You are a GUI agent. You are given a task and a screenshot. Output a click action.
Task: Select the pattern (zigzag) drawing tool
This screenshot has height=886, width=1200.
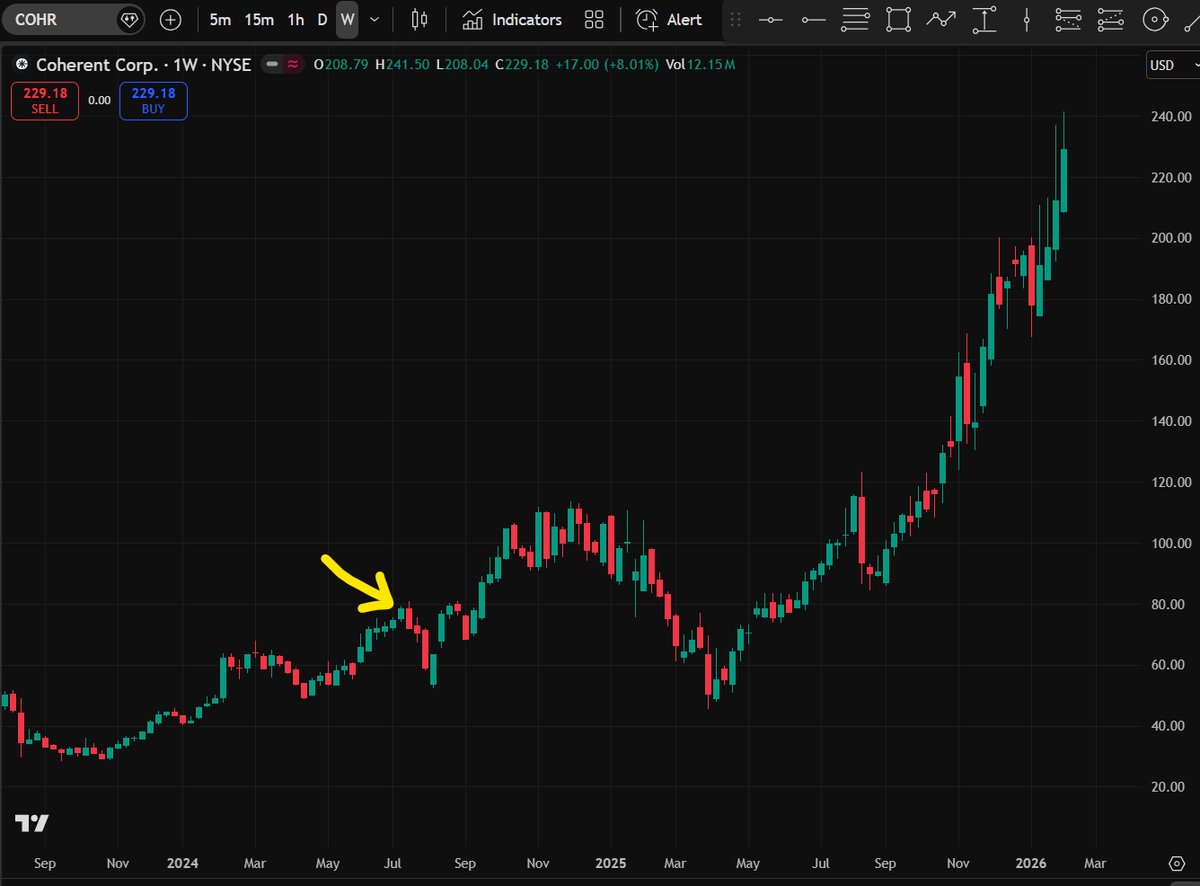(941, 19)
